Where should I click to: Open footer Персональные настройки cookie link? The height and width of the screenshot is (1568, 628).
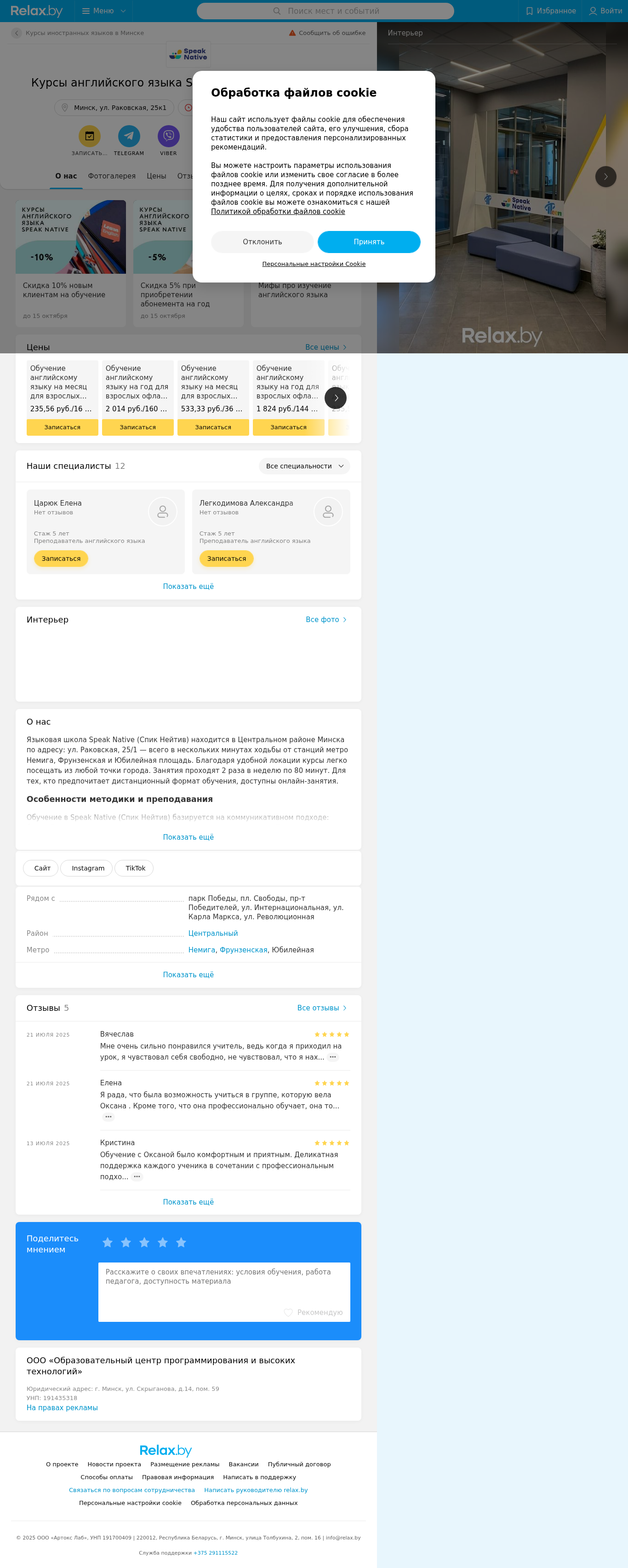(130, 1503)
